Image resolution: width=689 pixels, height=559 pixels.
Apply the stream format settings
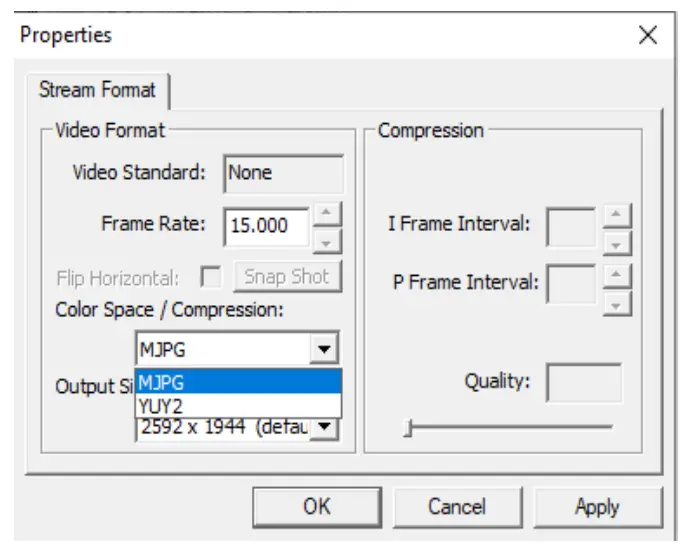click(x=597, y=507)
